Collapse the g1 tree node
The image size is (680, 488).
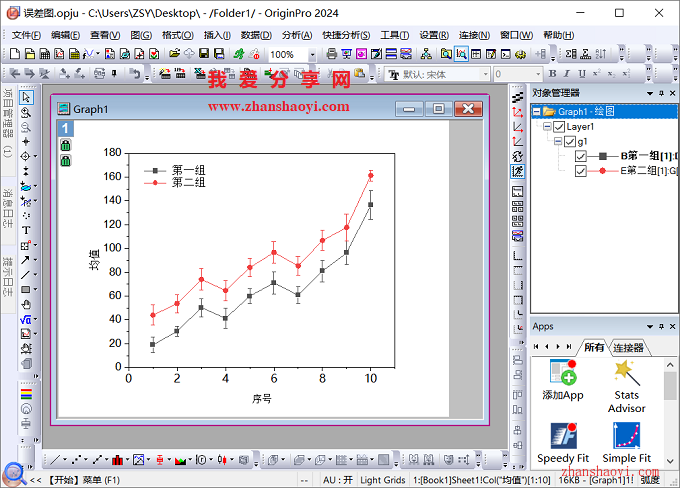(x=558, y=141)
